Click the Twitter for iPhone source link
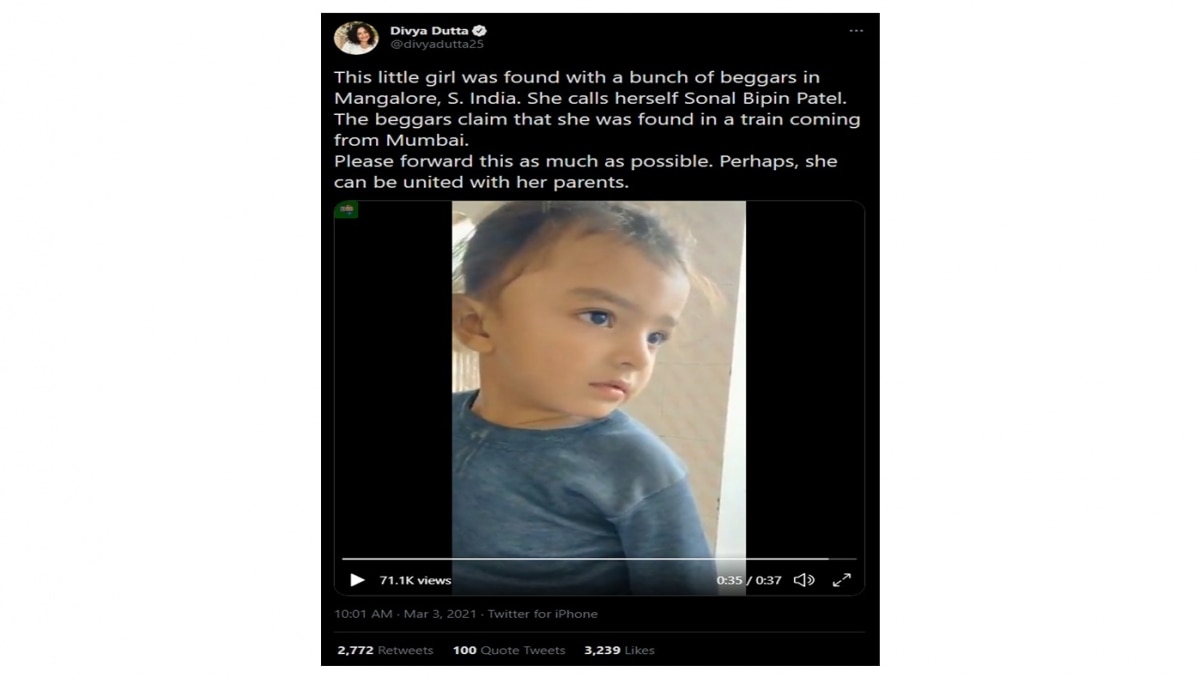Viewport: 1200px width, 678px height. 543,614
